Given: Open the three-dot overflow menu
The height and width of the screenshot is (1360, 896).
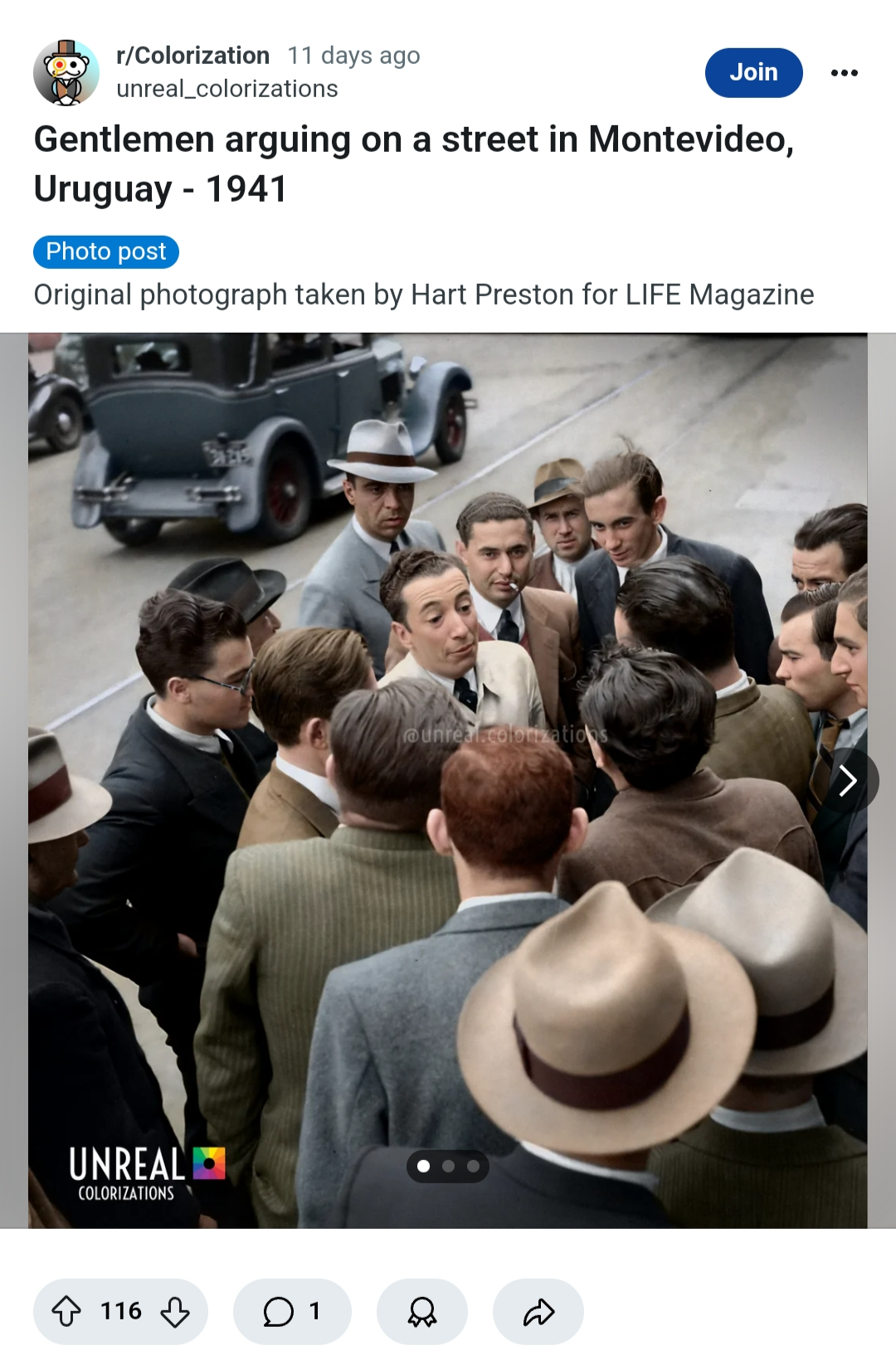Looking at the screenshot, I should pos(845,73).
